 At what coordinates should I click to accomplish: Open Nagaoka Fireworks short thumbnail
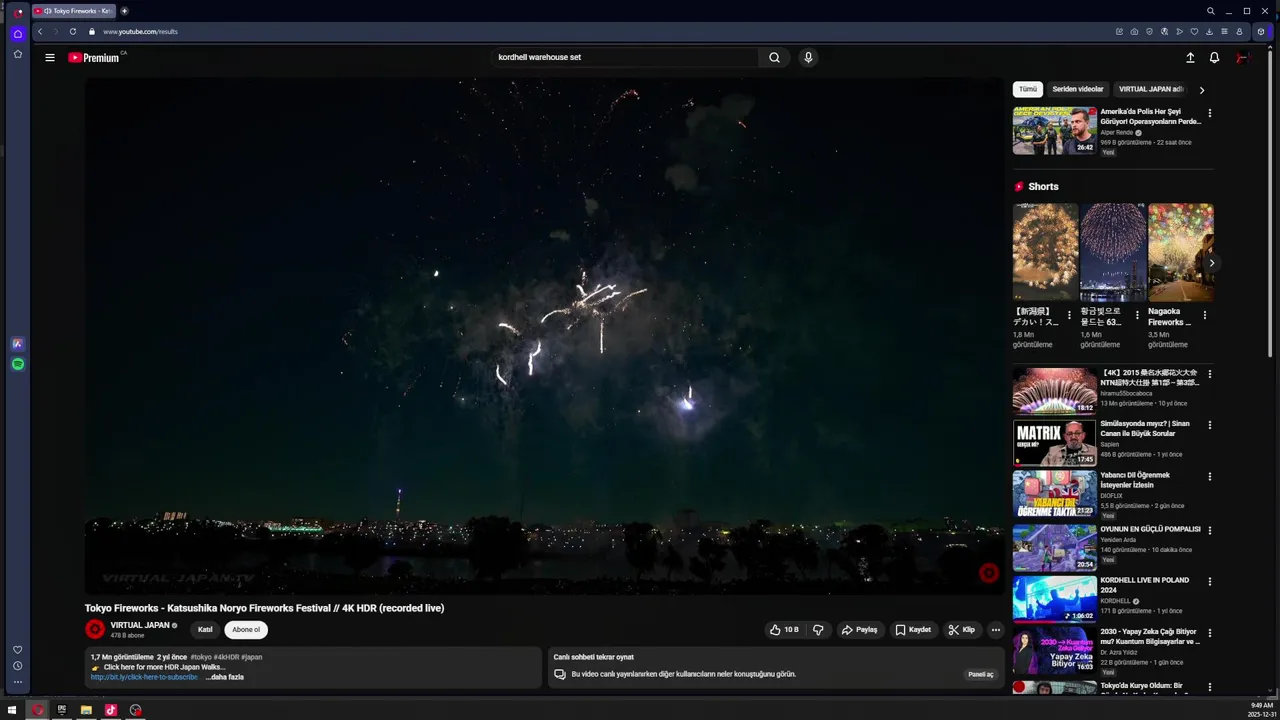tap(1181, 253)
